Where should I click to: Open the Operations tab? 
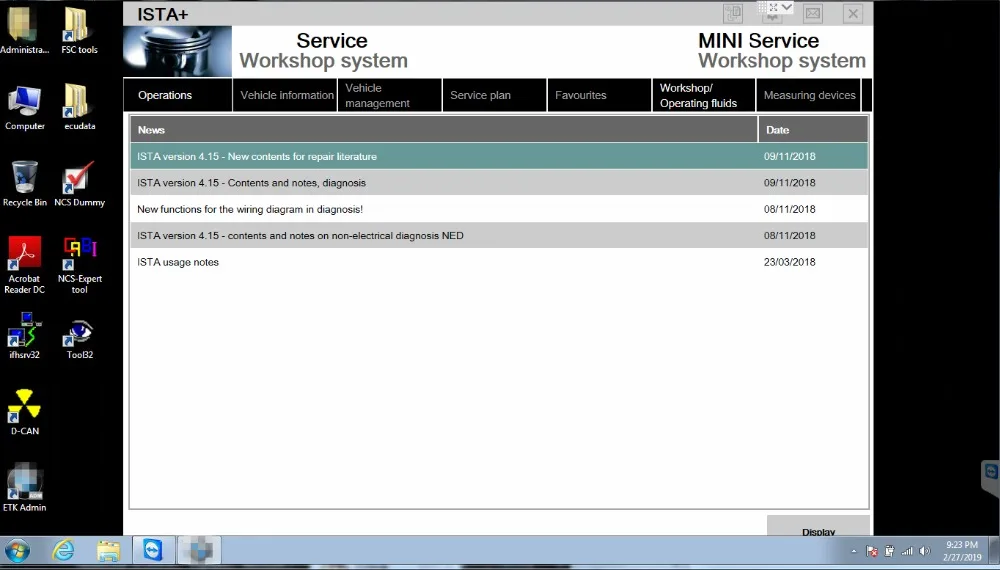[x=178, y=95]
